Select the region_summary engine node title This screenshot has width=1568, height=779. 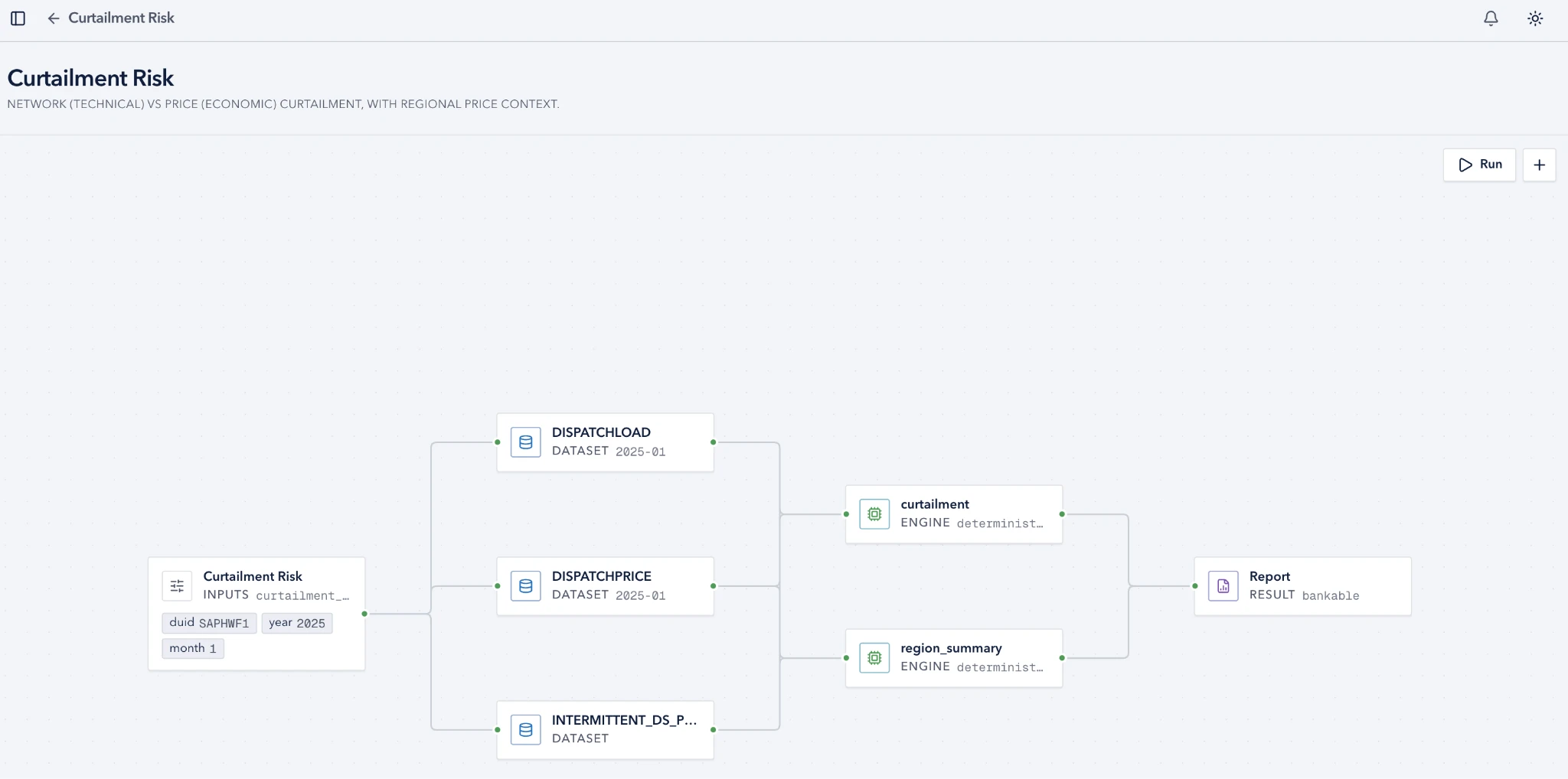pyautogui.click(x=951, y=648)
